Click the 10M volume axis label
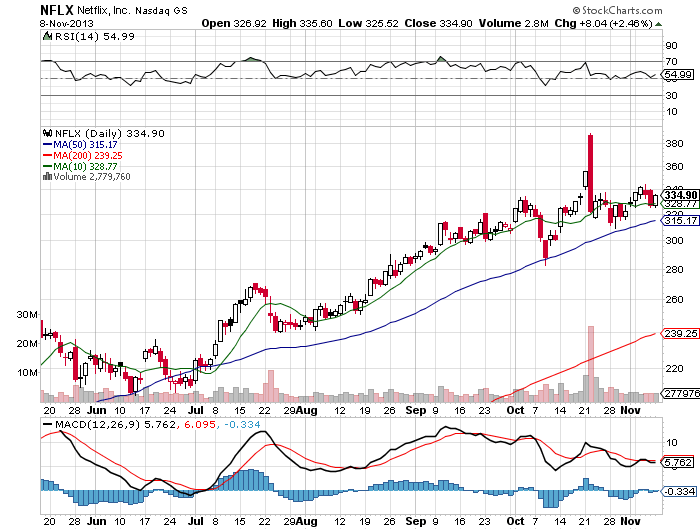Screen dimensions: 700x530 [27, 373]
